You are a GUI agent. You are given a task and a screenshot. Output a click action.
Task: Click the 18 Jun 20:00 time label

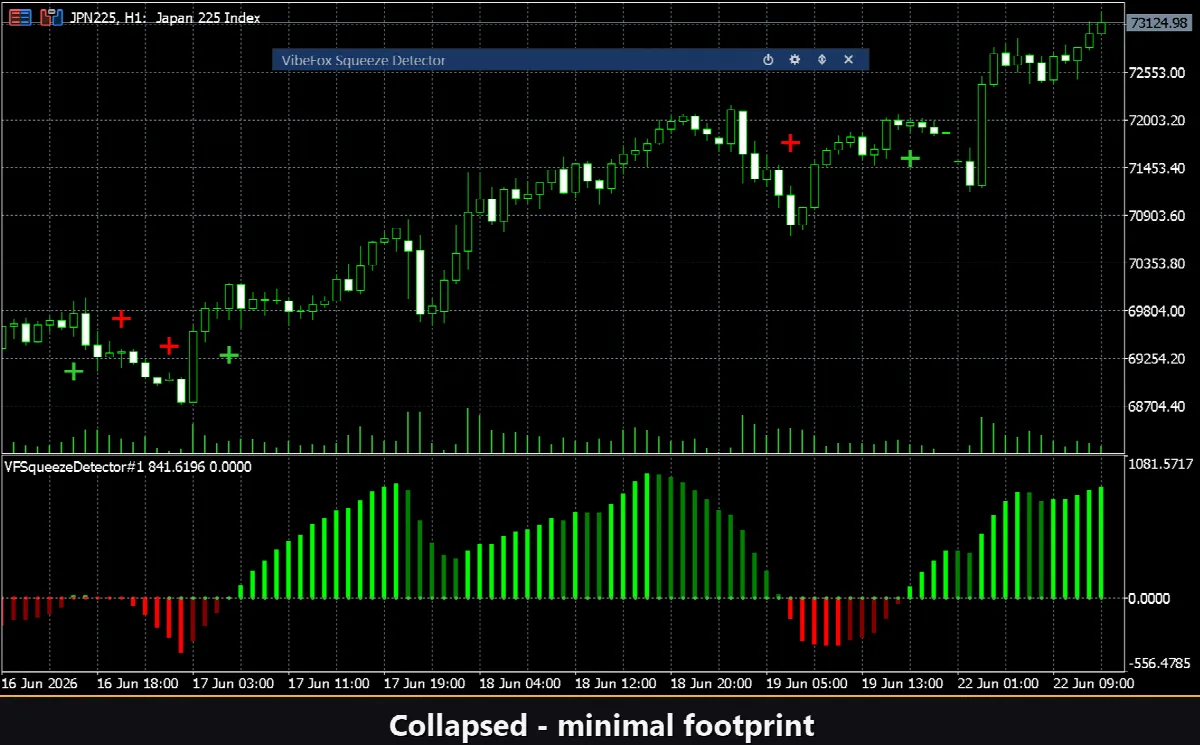[711, 684]
